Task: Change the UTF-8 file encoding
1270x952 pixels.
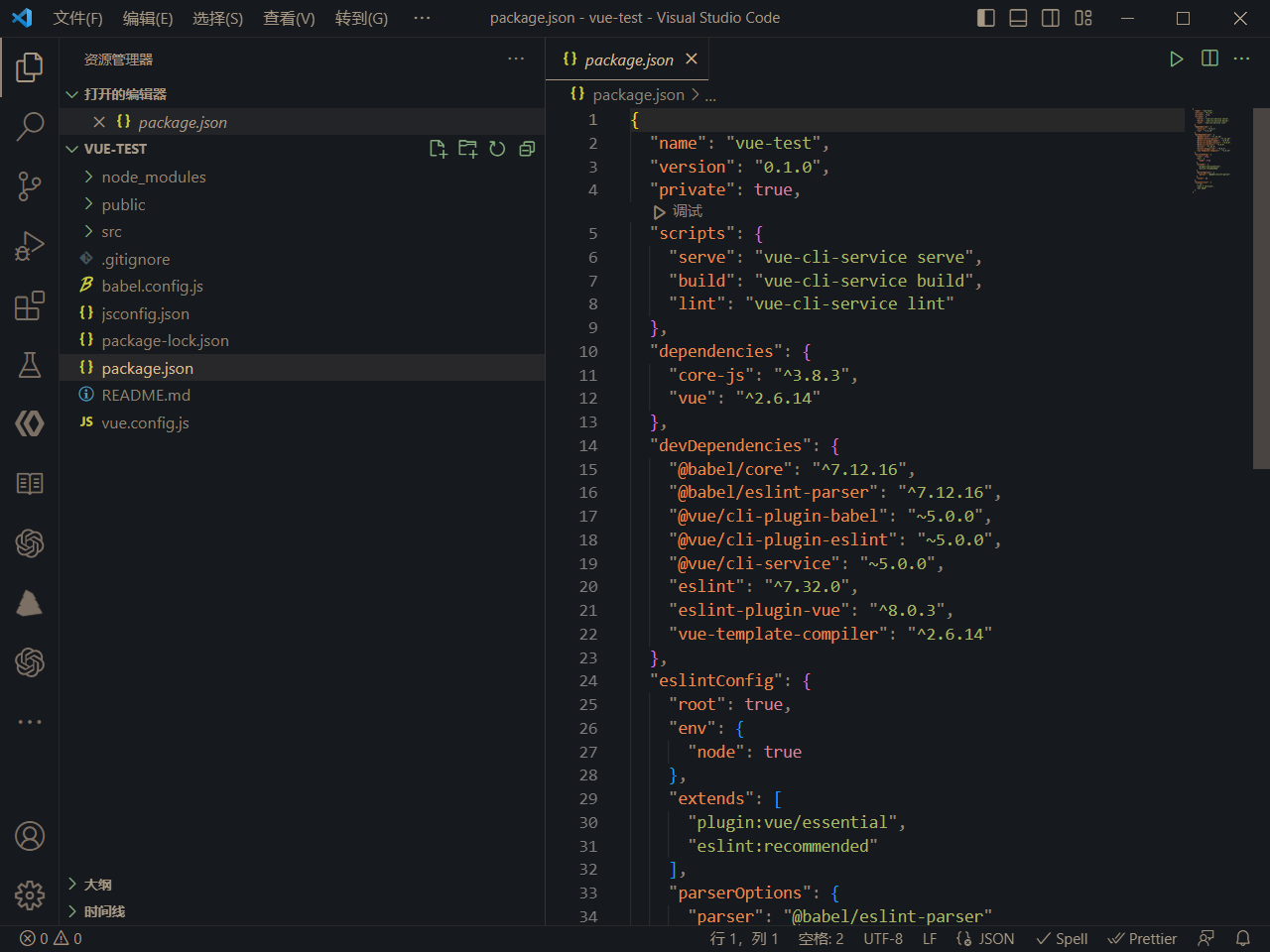Action: pos(883,938)
